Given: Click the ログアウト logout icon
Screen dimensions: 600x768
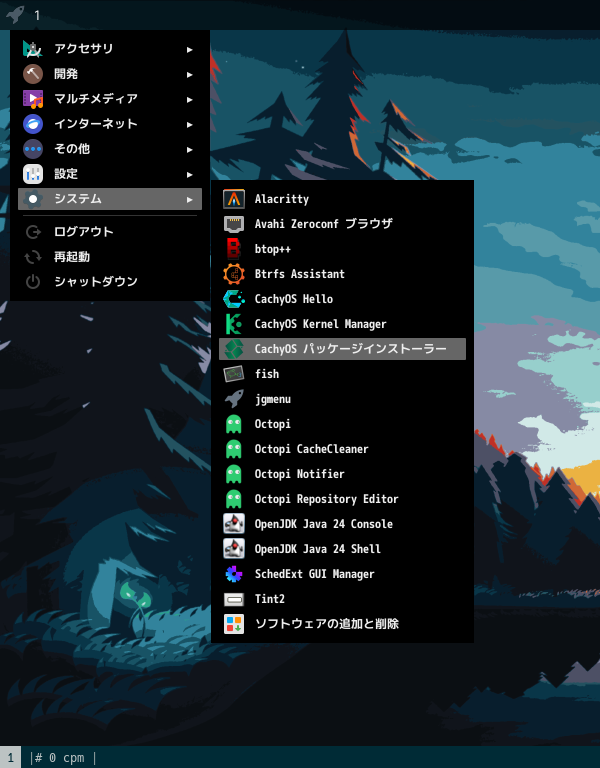Looking at the screenshot, I should tap(33, 232).
